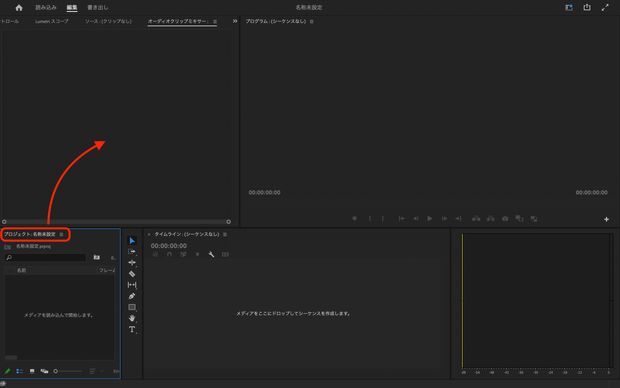Screen dimensions: 620x388
Task: Toggle Linked Selection in timeline
Action: click(183, 254)
